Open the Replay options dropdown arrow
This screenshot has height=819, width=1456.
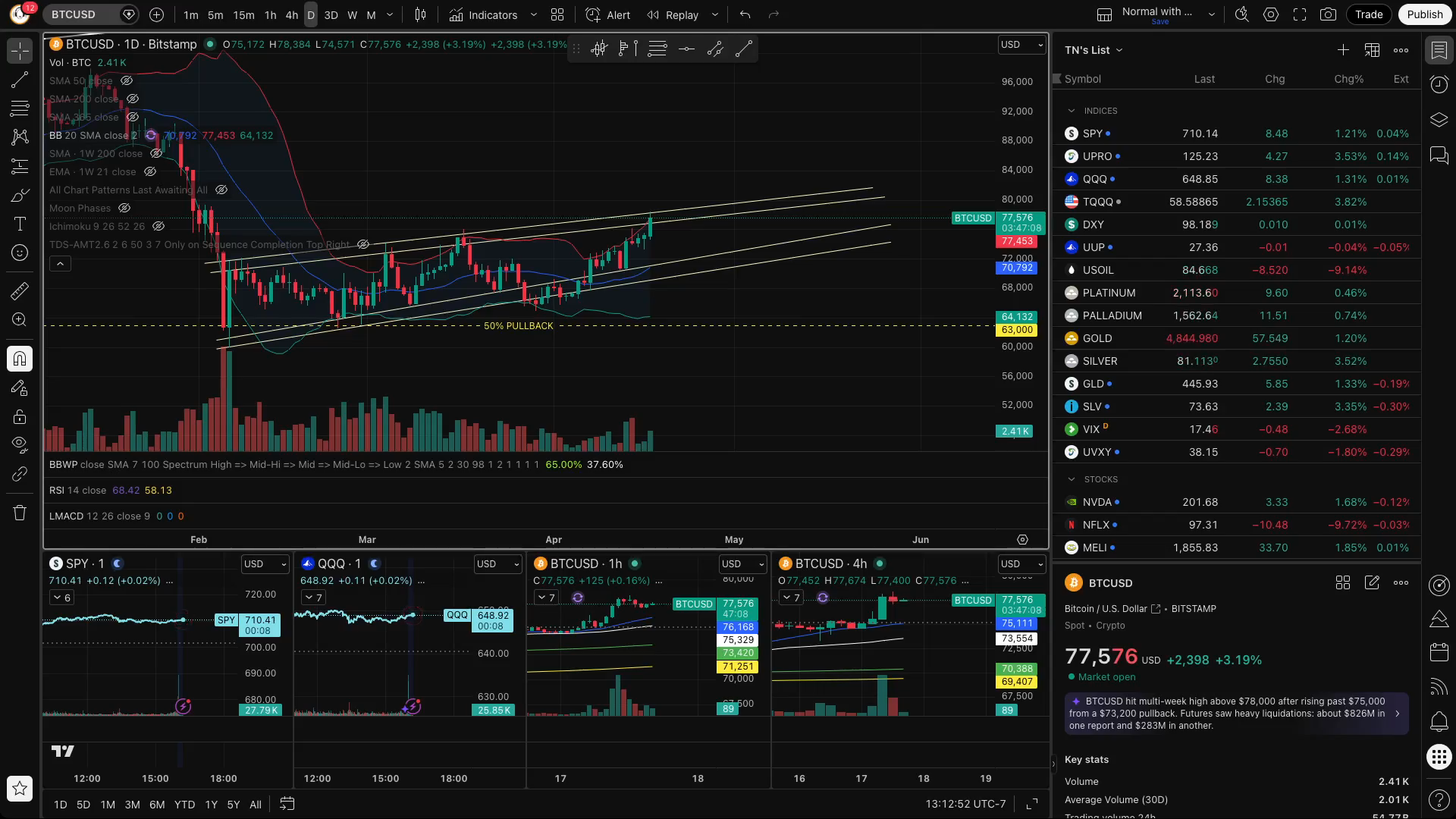(x=714, y=14)
